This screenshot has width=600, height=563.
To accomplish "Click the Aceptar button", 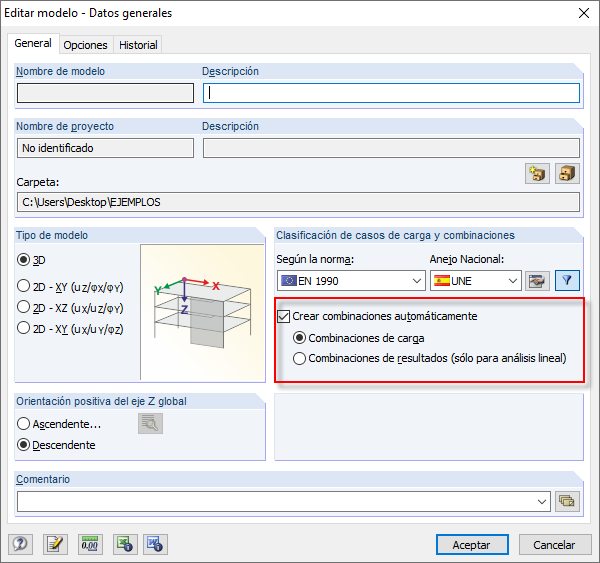I will tap(472, 545).
